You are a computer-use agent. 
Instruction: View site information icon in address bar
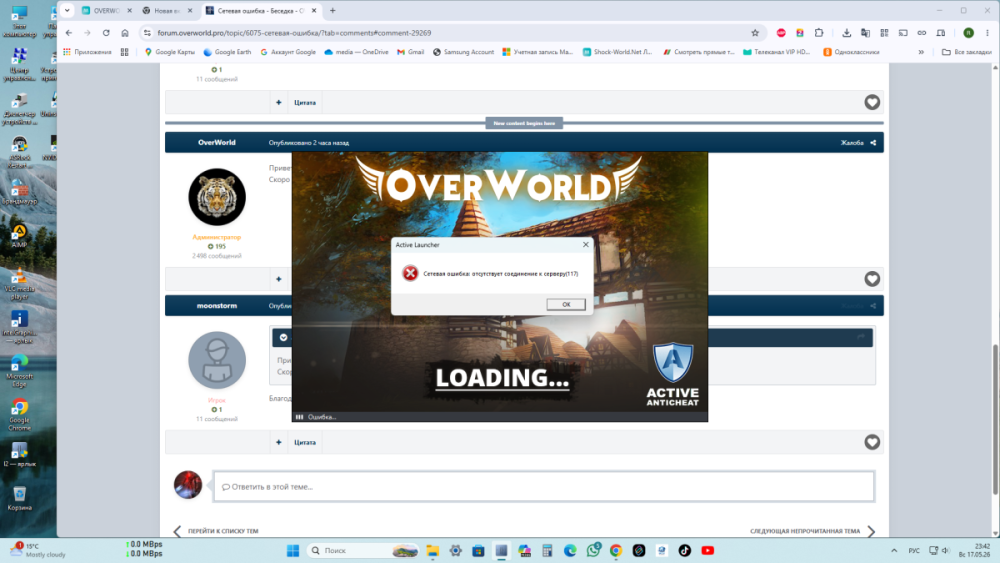(x=147, y=33)
